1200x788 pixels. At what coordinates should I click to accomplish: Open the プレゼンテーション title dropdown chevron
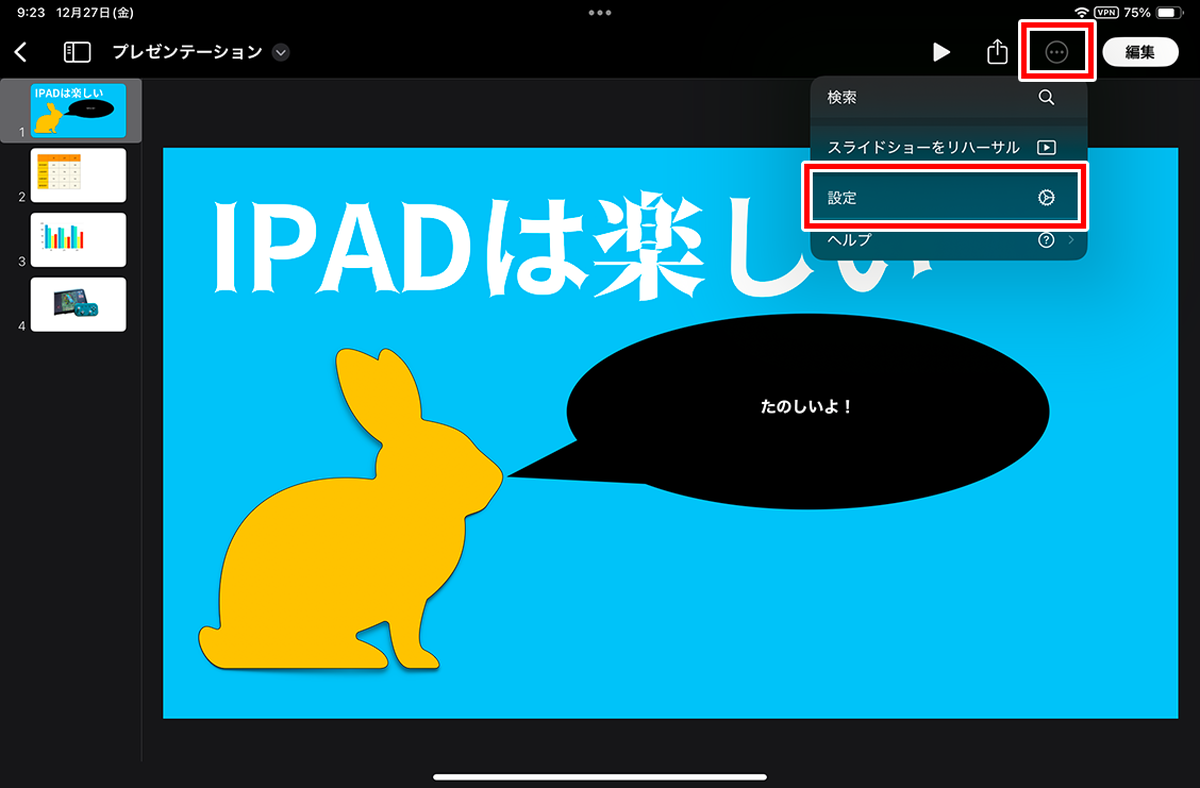click(281, 52)
